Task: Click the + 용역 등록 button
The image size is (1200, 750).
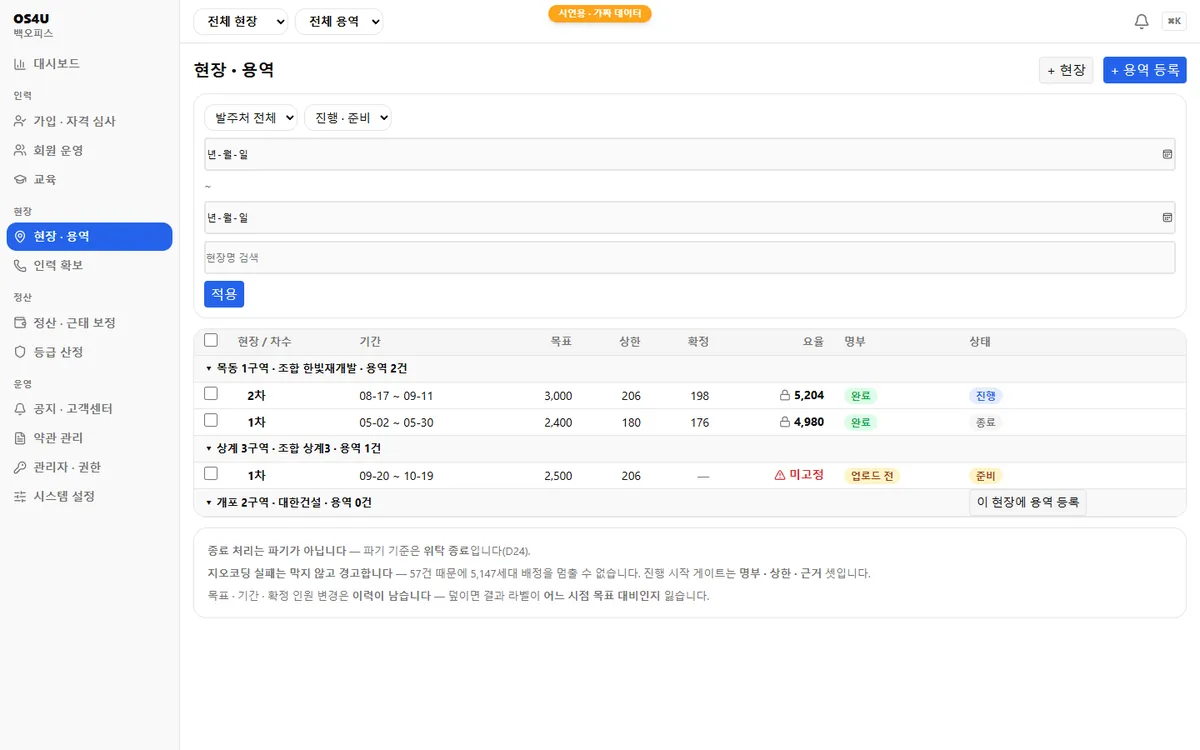Action: click(1145, 70)
